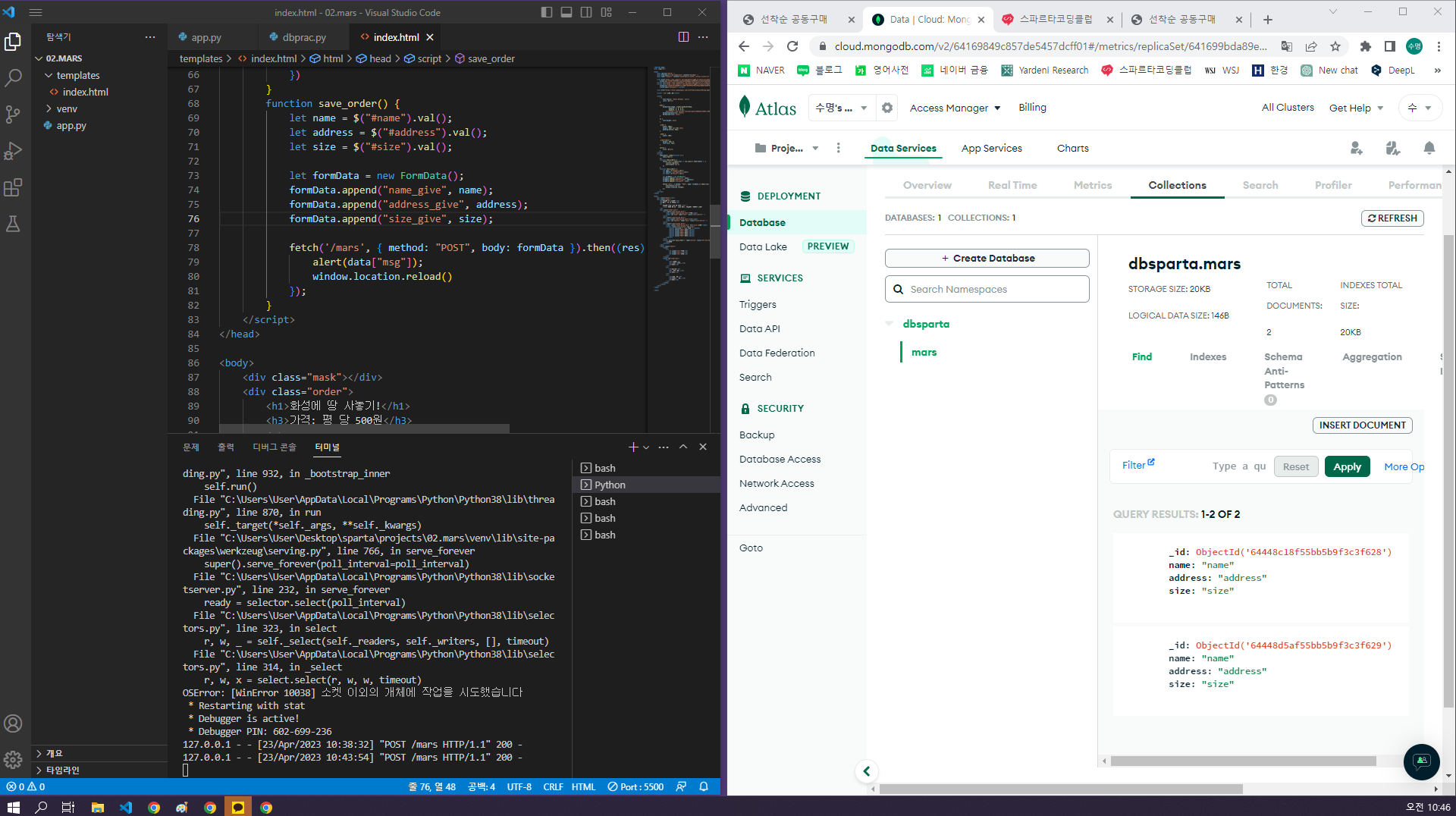
Task: Open Network Access in the Atlas sidebar
Action: point(777,484)
